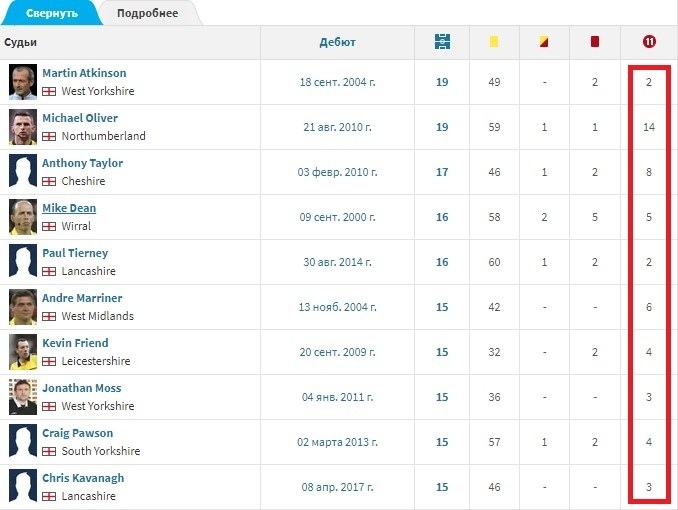
Task: Click the England flag beside West Midlands
Action: pyautogui.click(x=49, y=316)
